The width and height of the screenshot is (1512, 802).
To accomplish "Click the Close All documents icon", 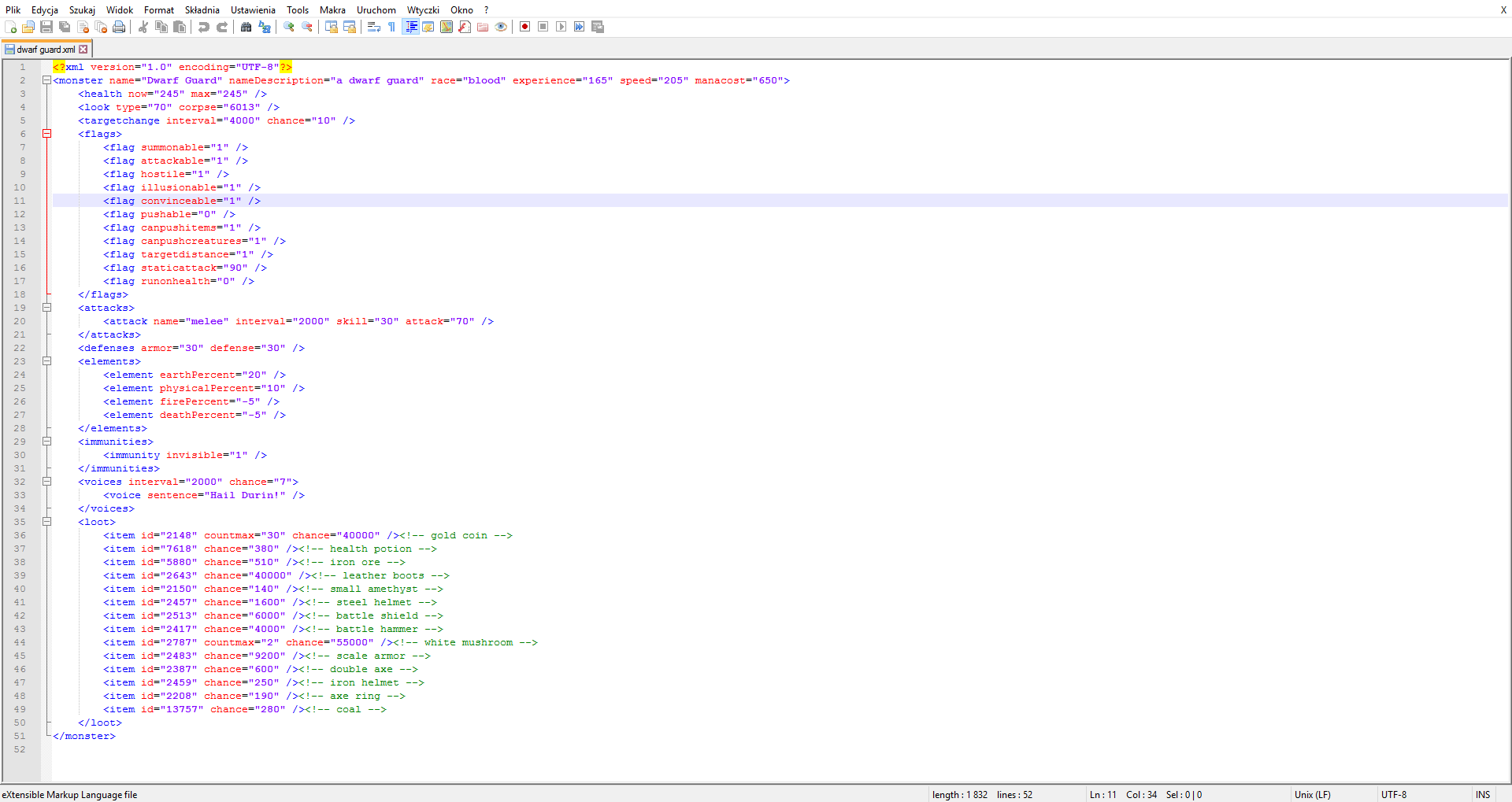I will [x=101, y=27].
